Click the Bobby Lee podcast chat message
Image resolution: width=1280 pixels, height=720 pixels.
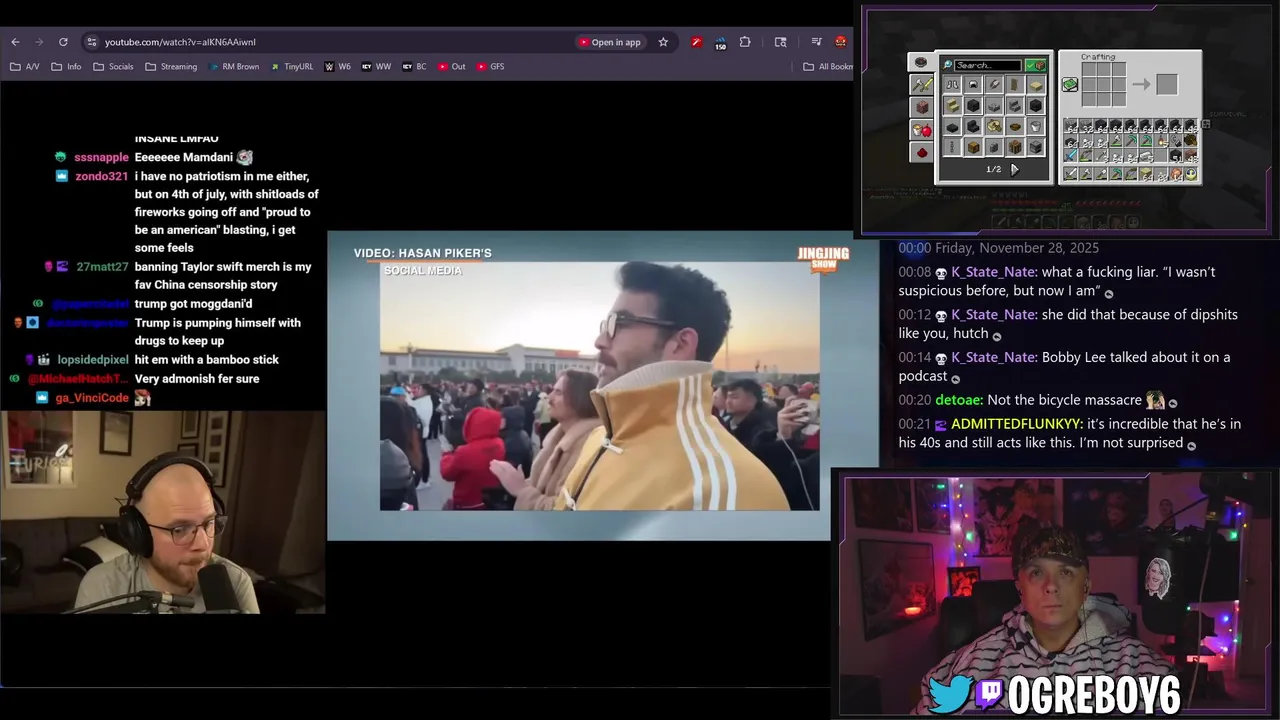pos(1064,366)
